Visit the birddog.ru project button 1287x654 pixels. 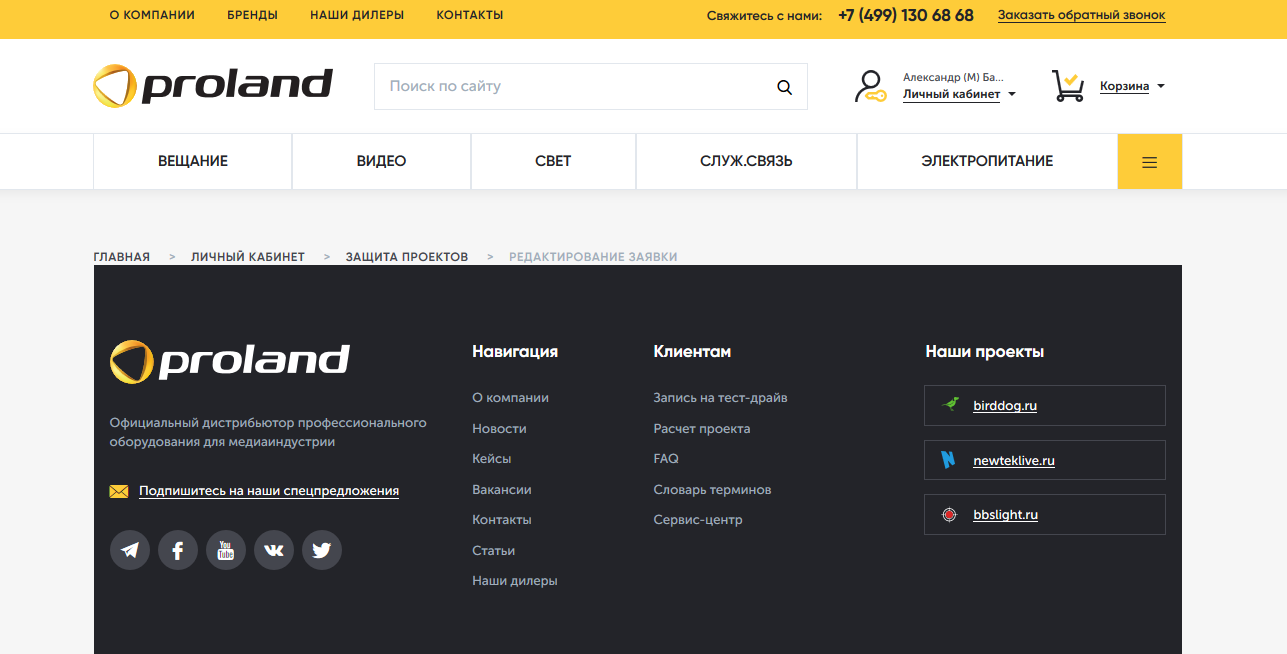(x=1044, y=406)
